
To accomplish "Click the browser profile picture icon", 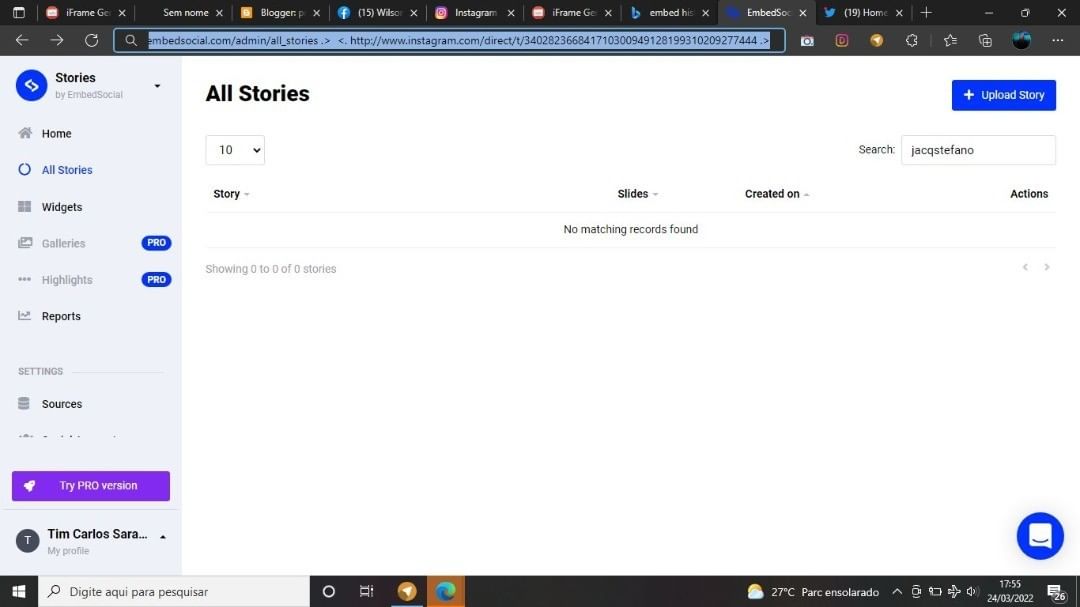I will [x=1021, y=41].
